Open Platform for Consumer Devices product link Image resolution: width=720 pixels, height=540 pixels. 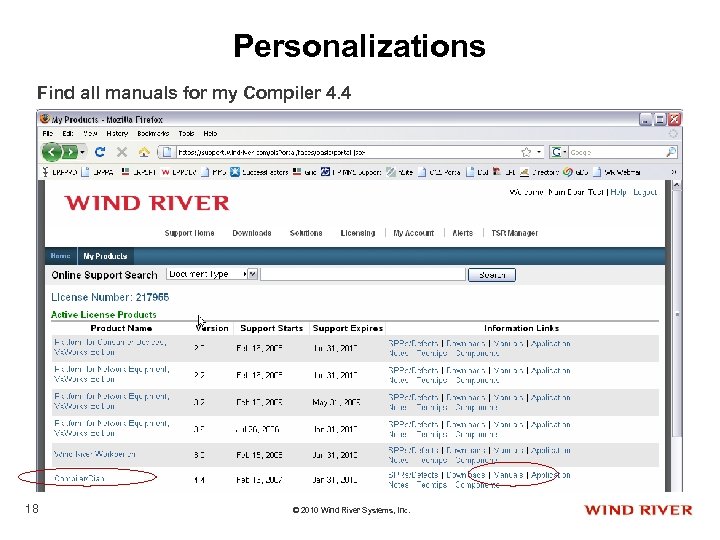(x=110, y=348)
